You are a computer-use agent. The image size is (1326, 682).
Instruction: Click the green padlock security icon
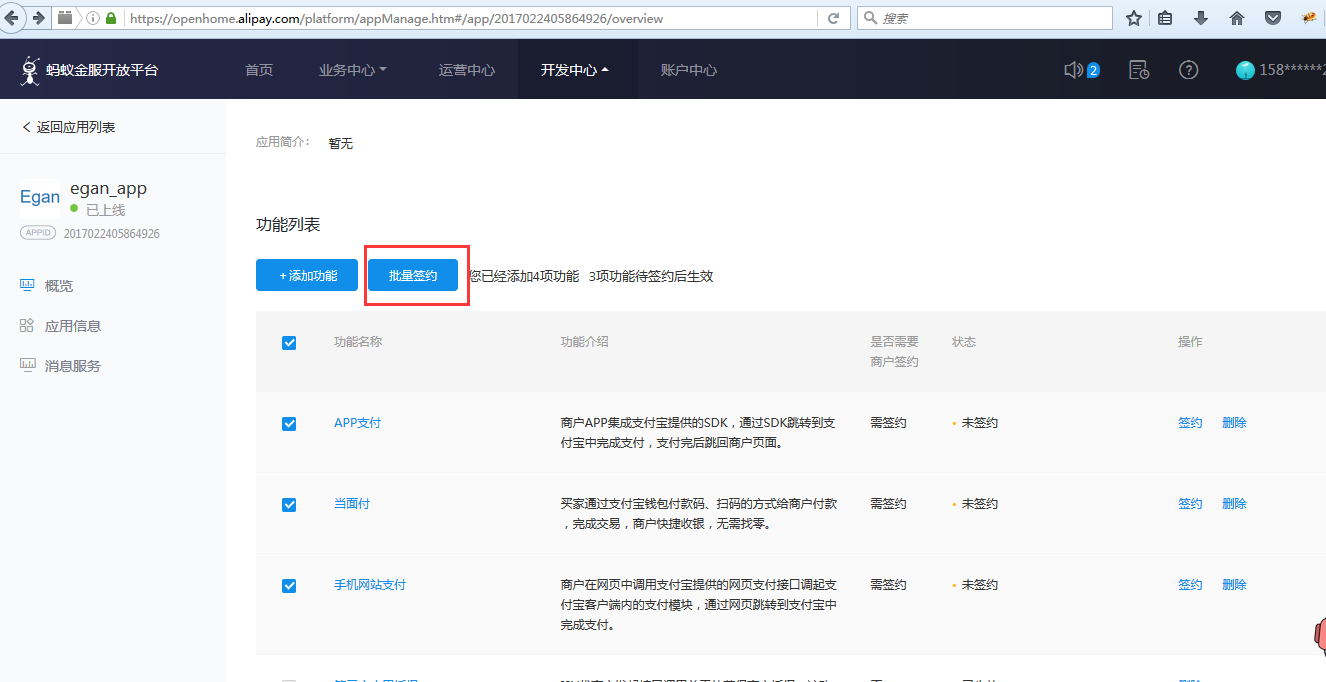pos(111,18)
